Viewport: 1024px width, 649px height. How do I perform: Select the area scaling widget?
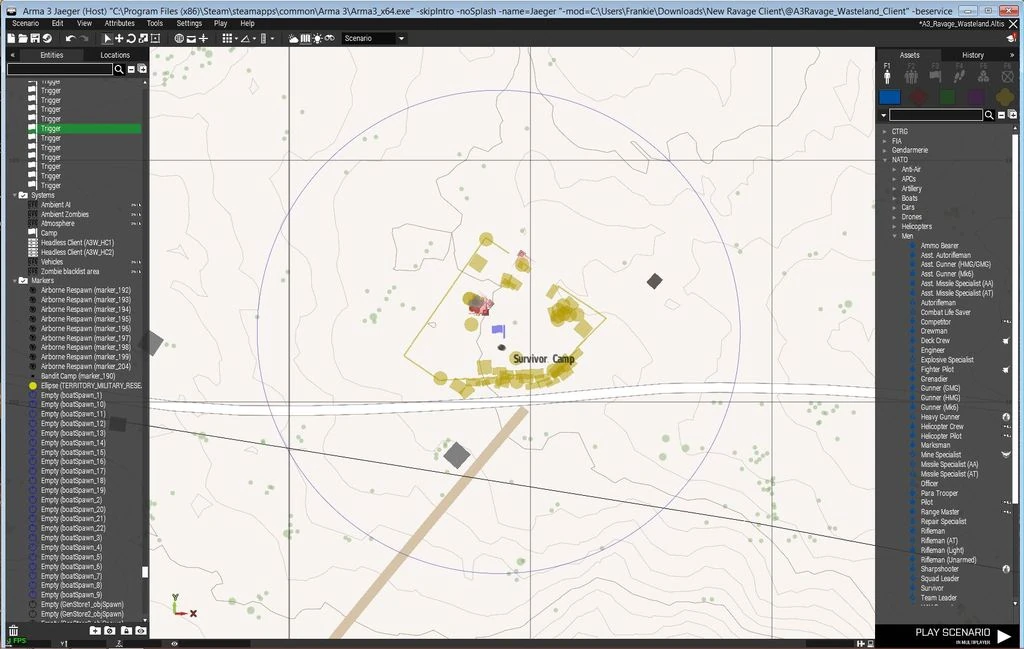(x=155, y=39)
